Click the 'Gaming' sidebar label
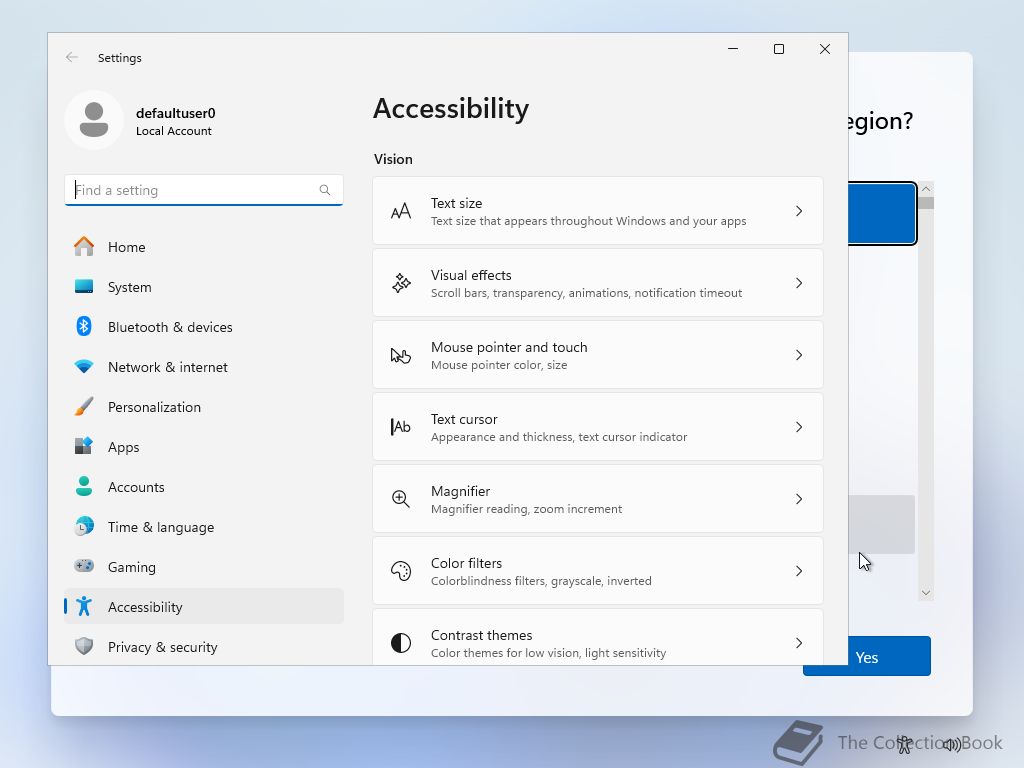Screen dimensions: 1024x768 132,568
